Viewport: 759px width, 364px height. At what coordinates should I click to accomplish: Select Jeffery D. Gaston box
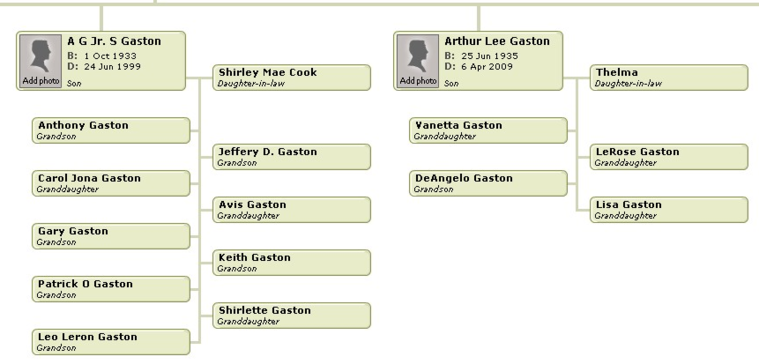[x=292, y=157]
